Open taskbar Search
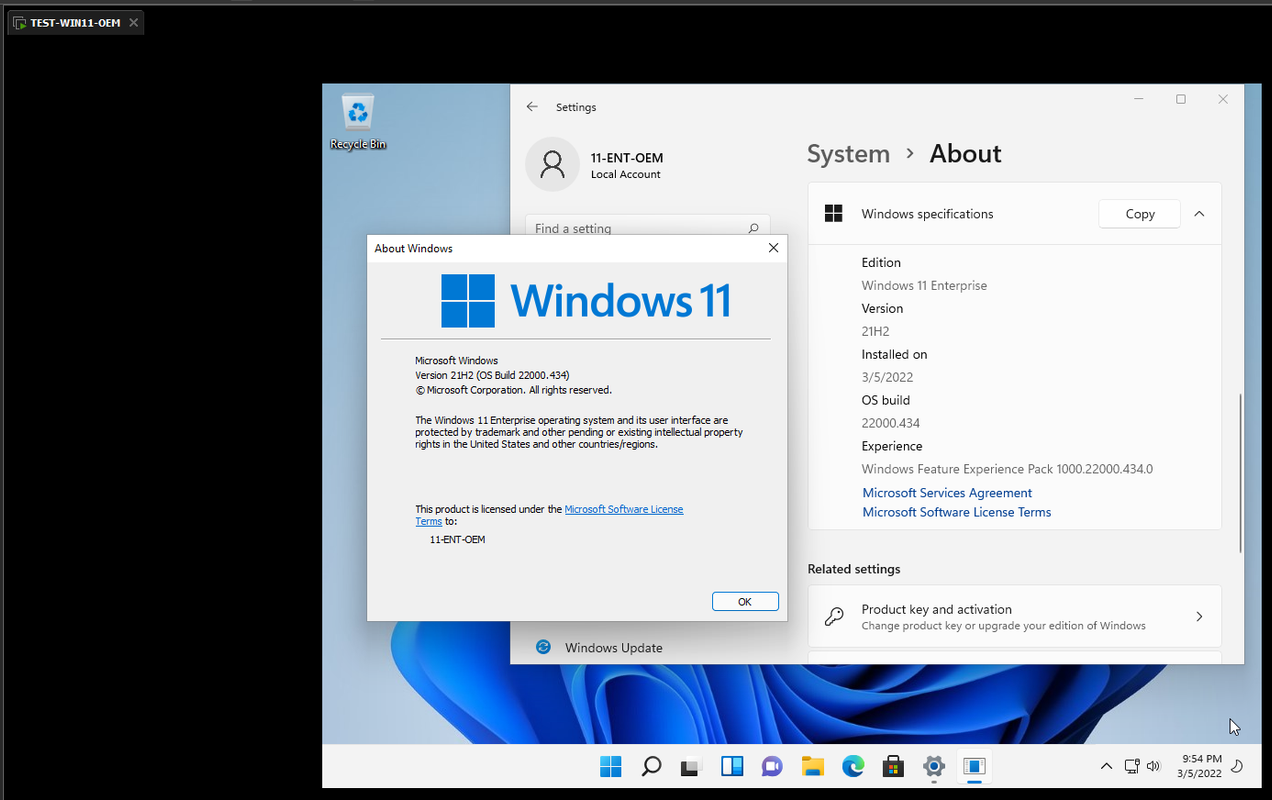The width and height of the screenshot is (1272, 800). [651, 767]
